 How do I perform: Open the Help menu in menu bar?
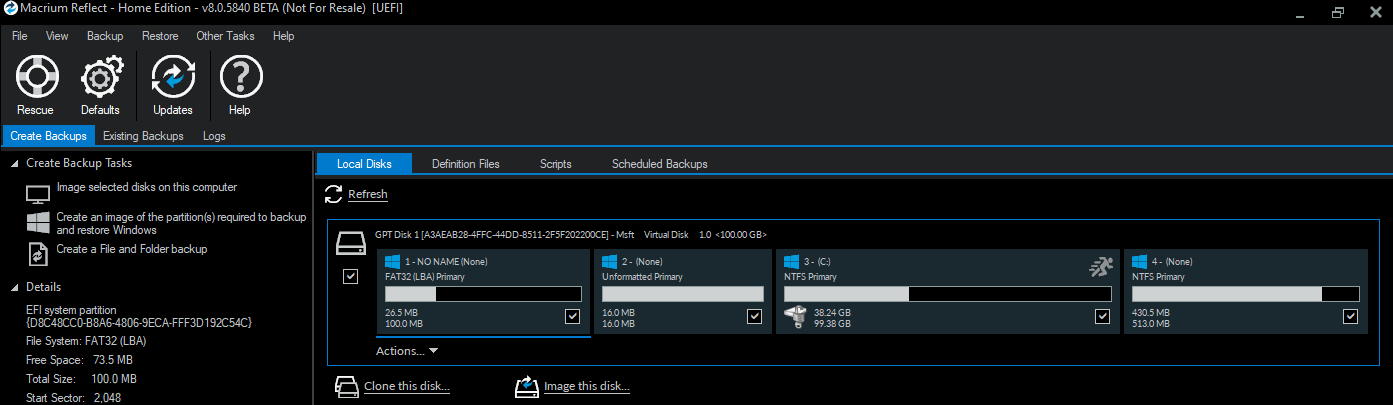coord(284,36)
